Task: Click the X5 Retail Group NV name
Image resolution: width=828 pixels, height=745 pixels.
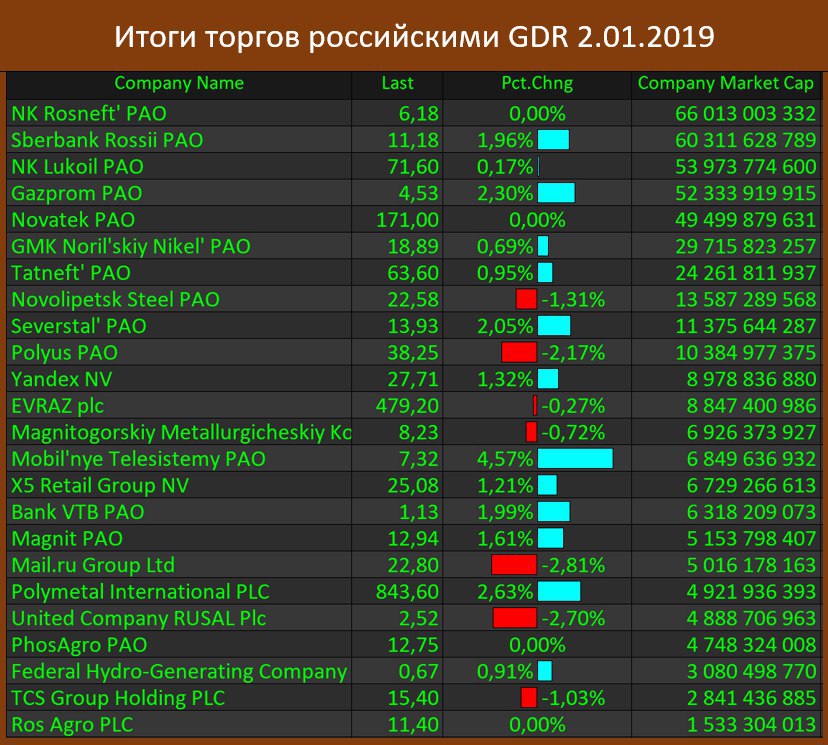Action: (x=100, y=486)
